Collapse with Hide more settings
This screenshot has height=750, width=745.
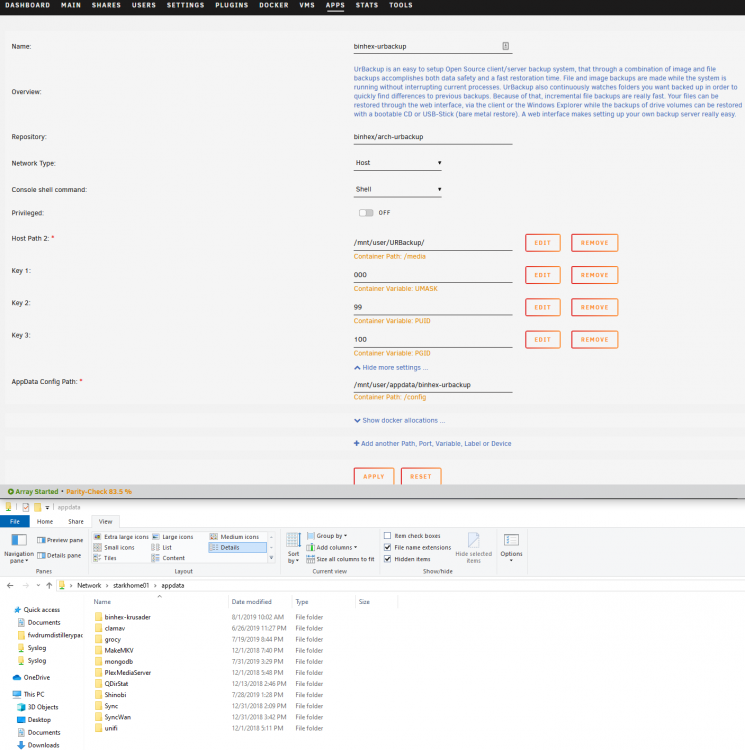tap(391, 367)
